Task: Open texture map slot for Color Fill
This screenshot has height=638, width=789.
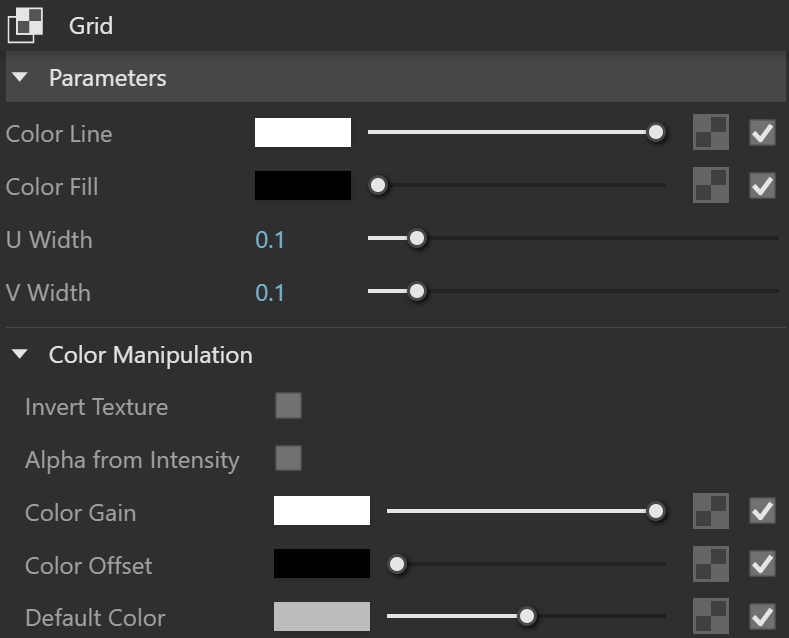Action: tap(711, 185)
